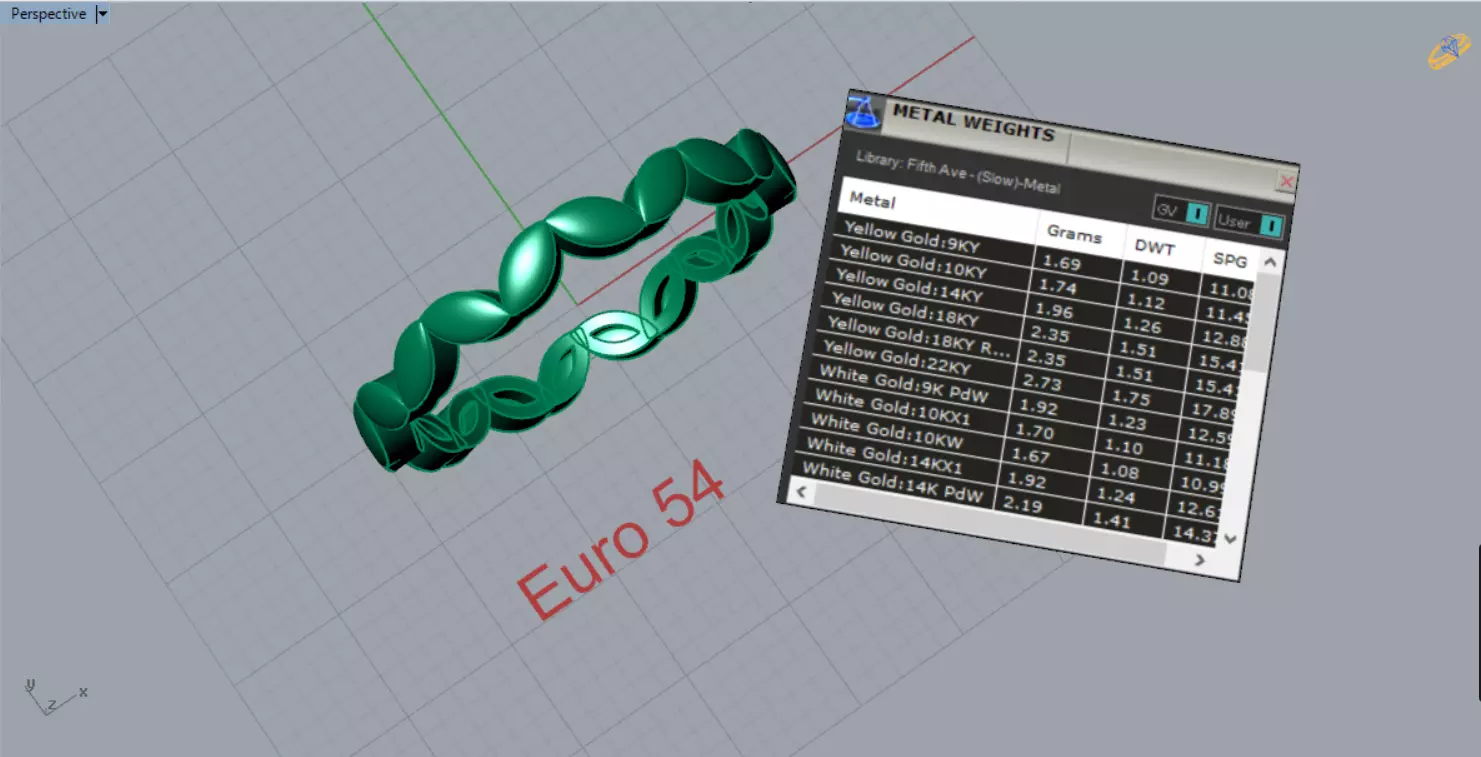Click the 1.10 DWT value
The height and width of the screenshot is (757, 1481).
[1122, 447]
